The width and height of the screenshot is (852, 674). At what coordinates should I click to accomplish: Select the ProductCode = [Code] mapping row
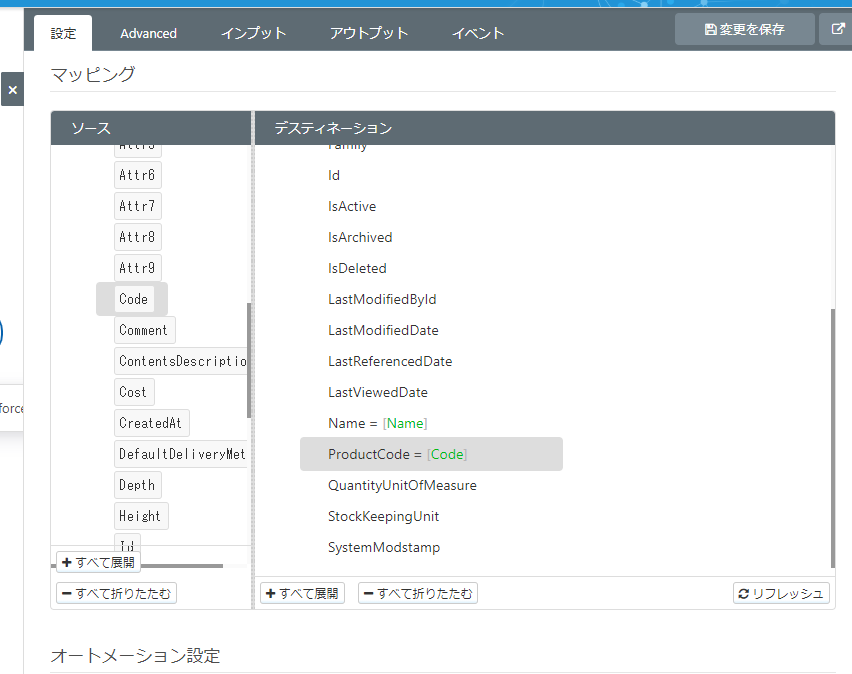(x=401, y=454)
